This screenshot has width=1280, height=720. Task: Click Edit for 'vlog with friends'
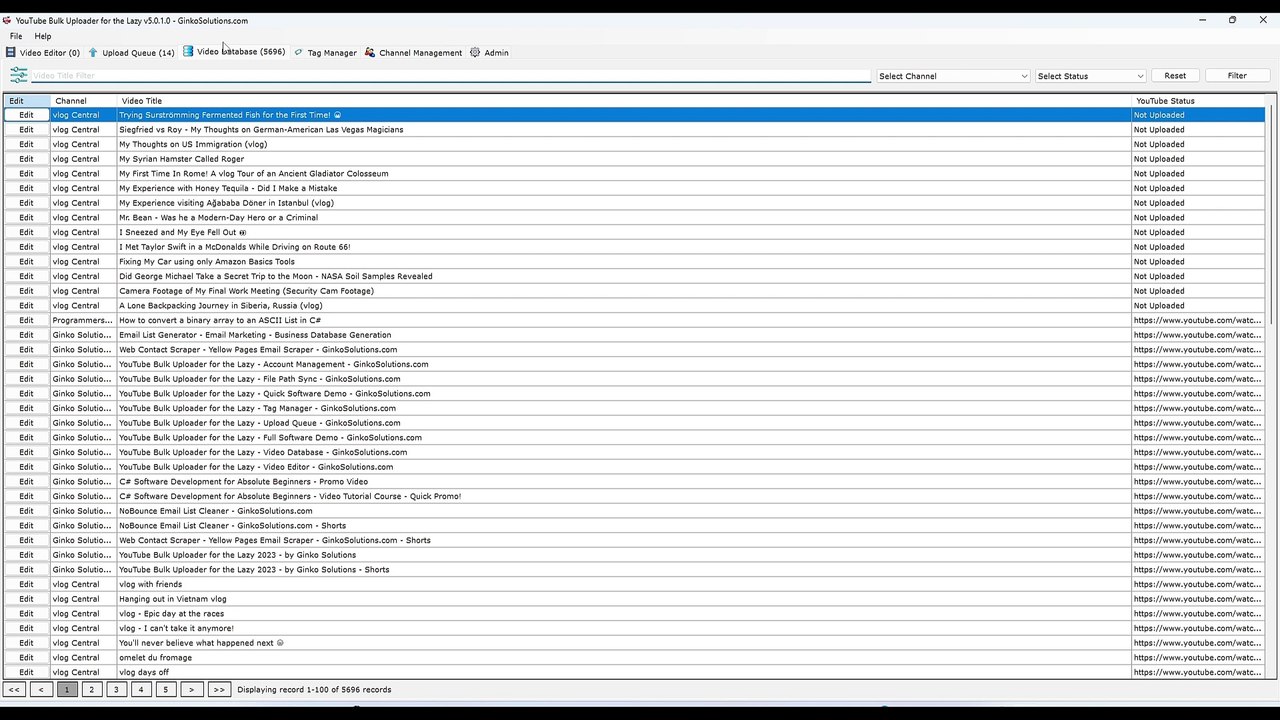point(27,584)
